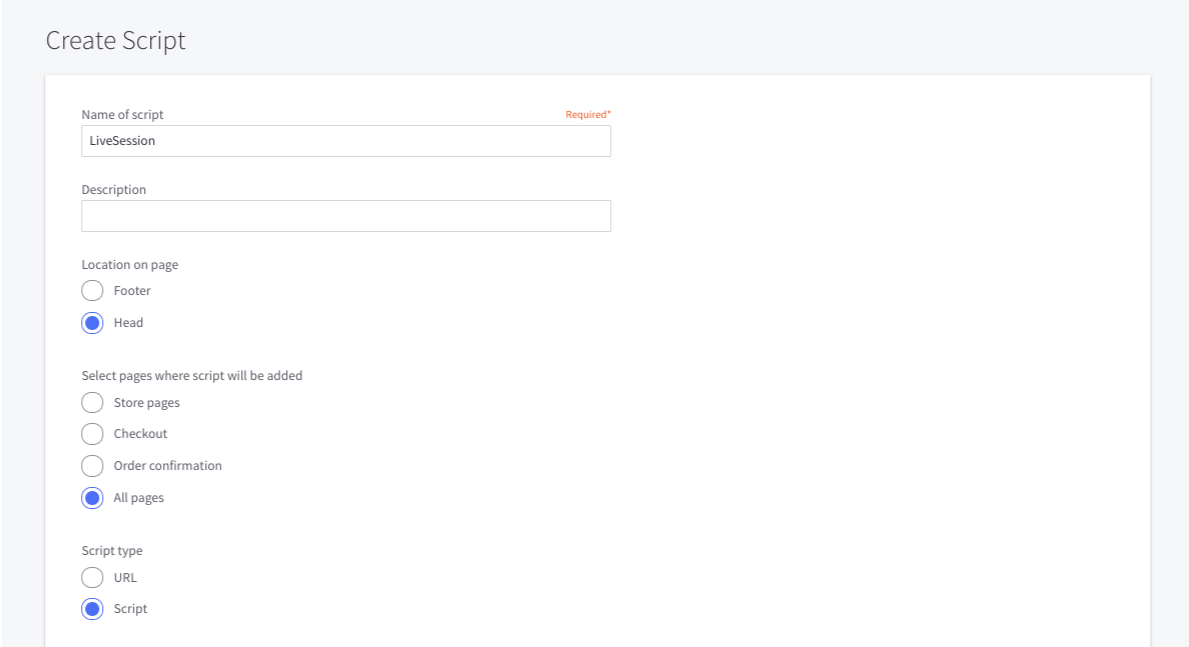The width and height of the screenshot is (1189, 647).
Task: Click the Create Script page title
Action: 114,41
